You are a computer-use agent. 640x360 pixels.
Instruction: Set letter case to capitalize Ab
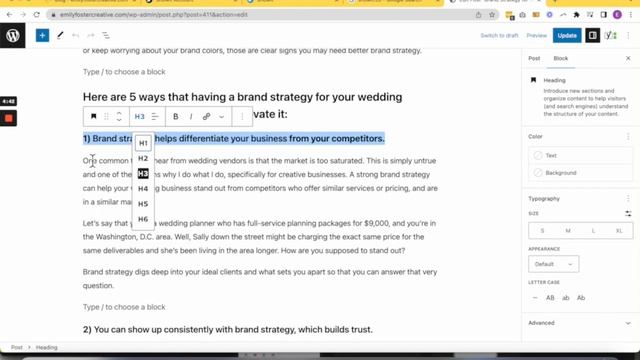click(581, 298)
